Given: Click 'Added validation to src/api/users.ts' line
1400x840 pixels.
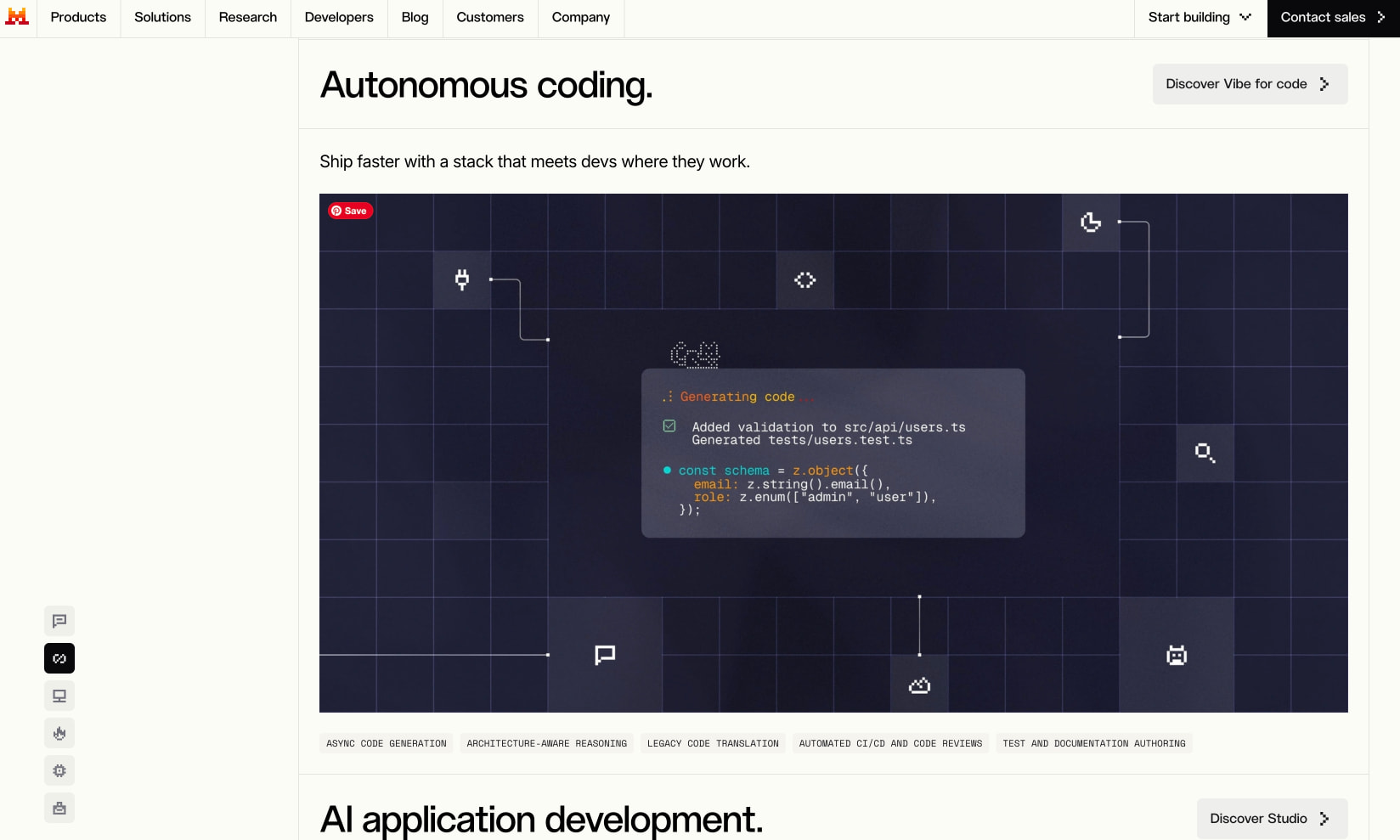Looking at the screenshot, I should click(x=828, y=427).
